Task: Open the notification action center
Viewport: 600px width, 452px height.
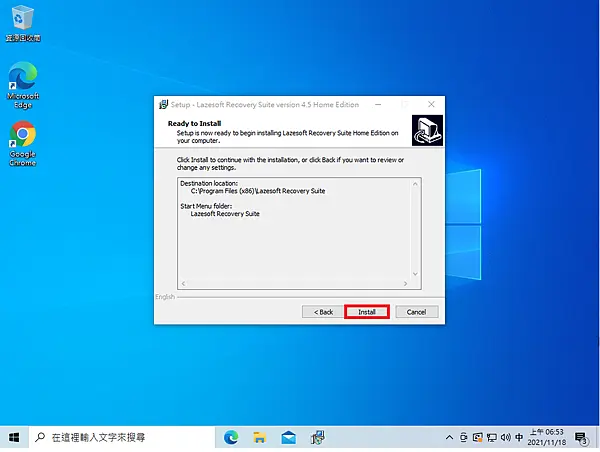Action: pyautogui.click(x=581, y=438)
